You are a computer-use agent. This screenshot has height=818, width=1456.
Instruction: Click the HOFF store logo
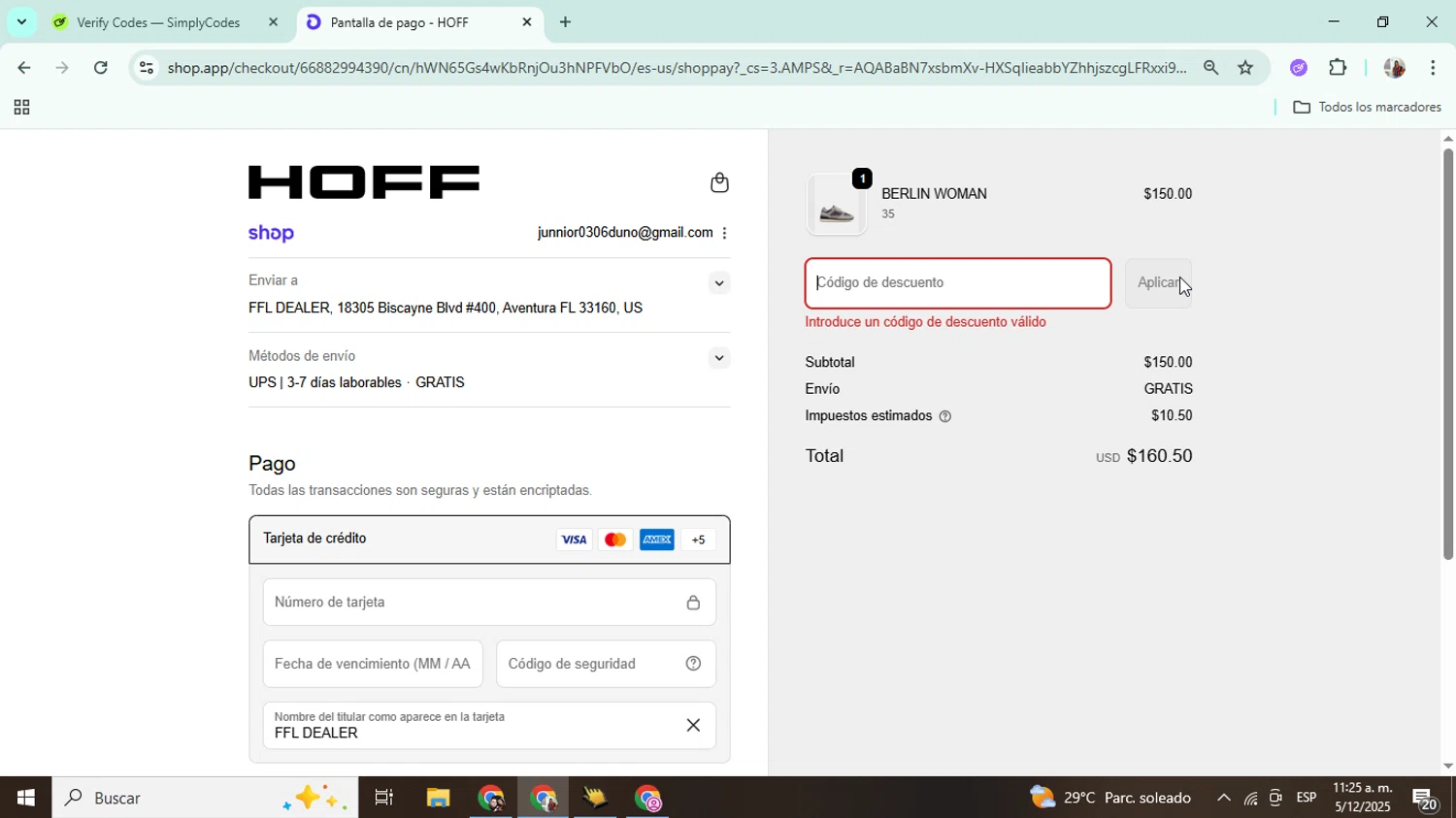click(x=364, y=182)
